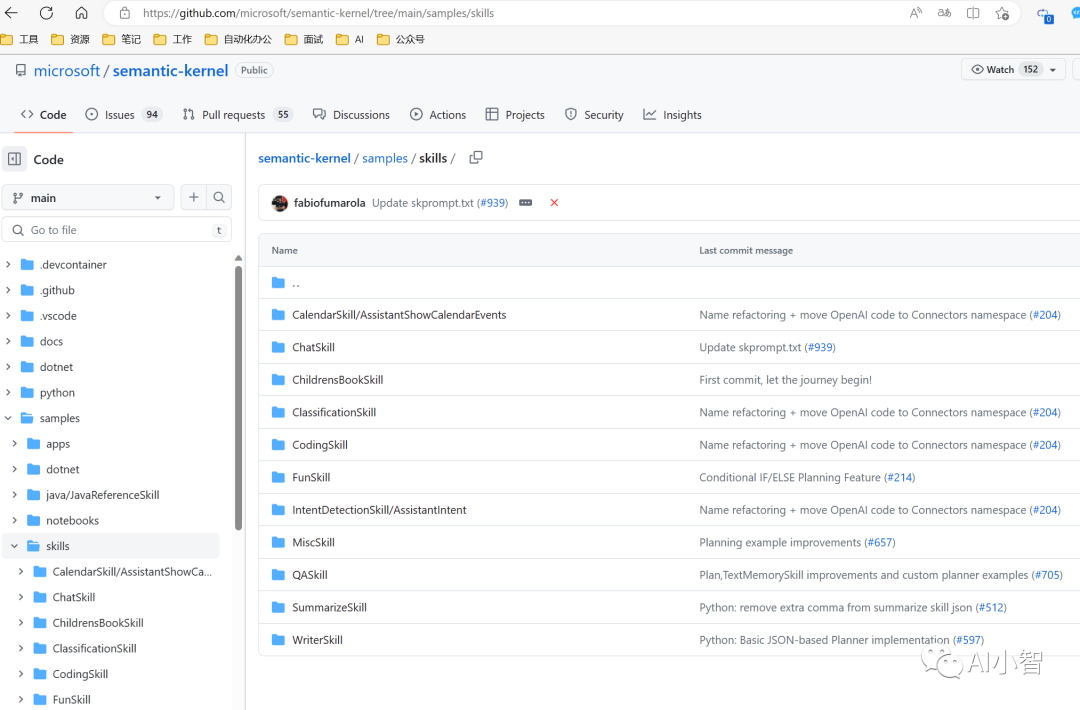Open microsoft organization link
1080x710 pixels.
67,70
